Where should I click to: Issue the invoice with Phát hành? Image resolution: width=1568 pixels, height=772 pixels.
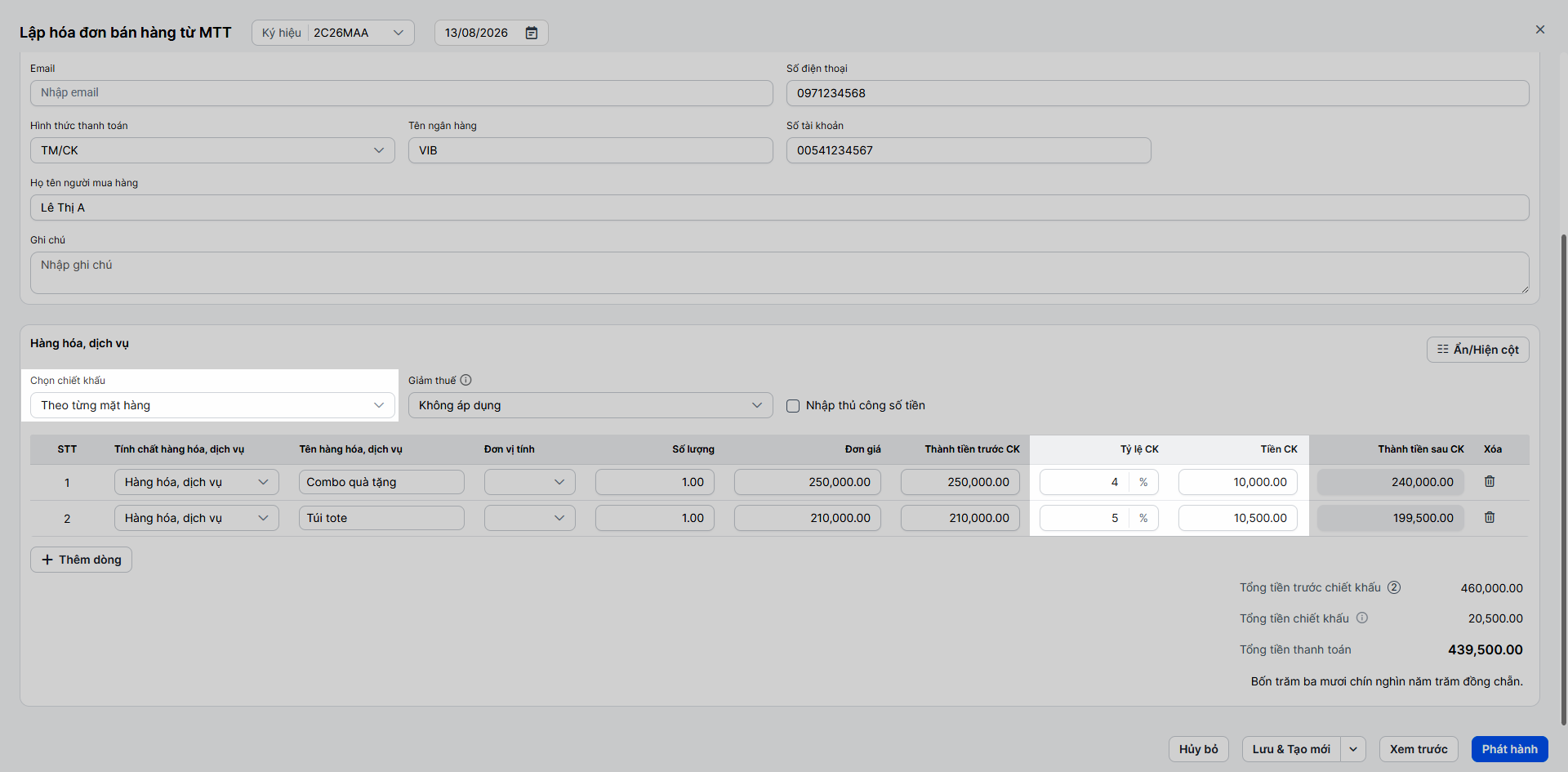pos(1510,749)
